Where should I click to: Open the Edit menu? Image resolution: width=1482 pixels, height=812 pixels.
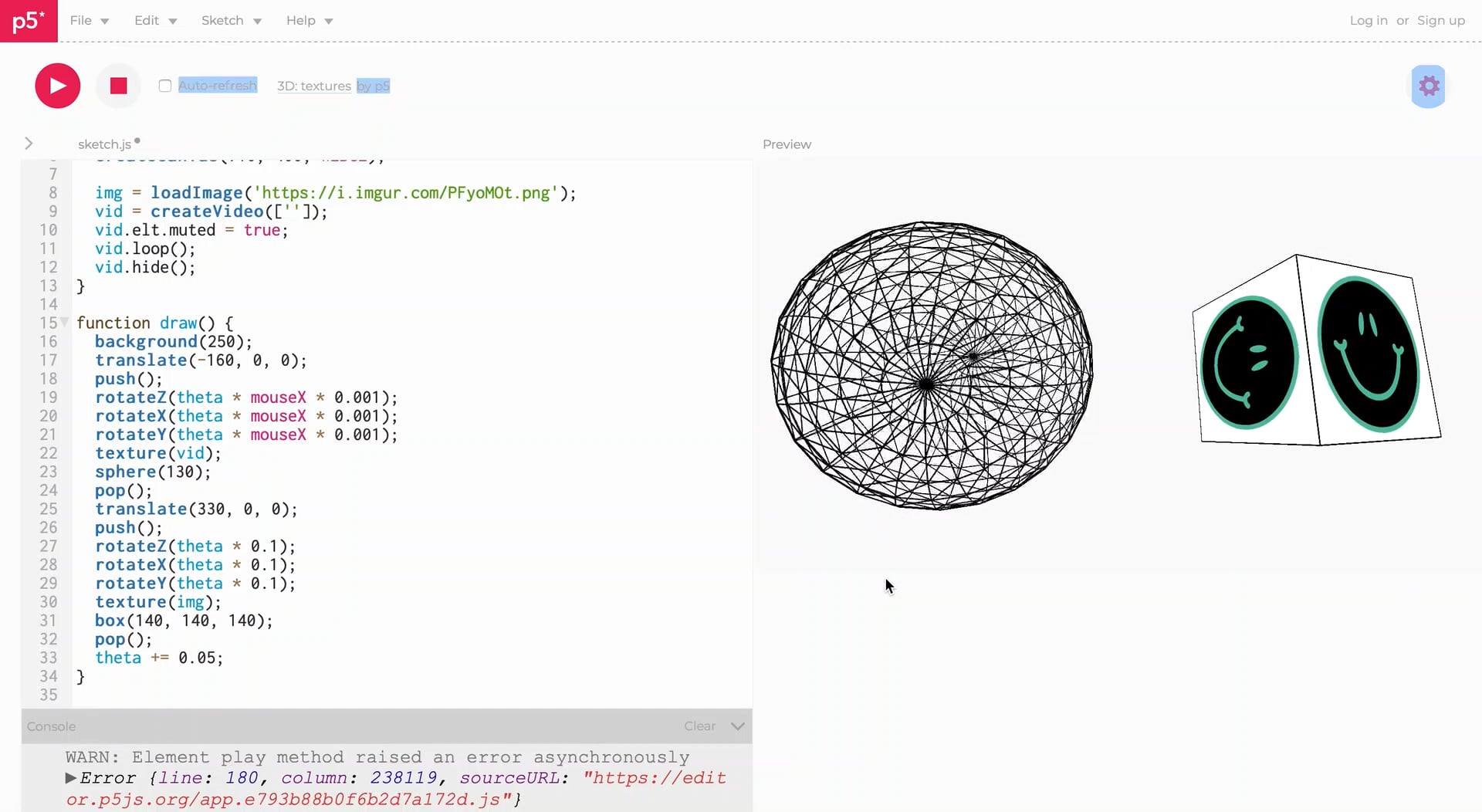(x=156, y=21)
